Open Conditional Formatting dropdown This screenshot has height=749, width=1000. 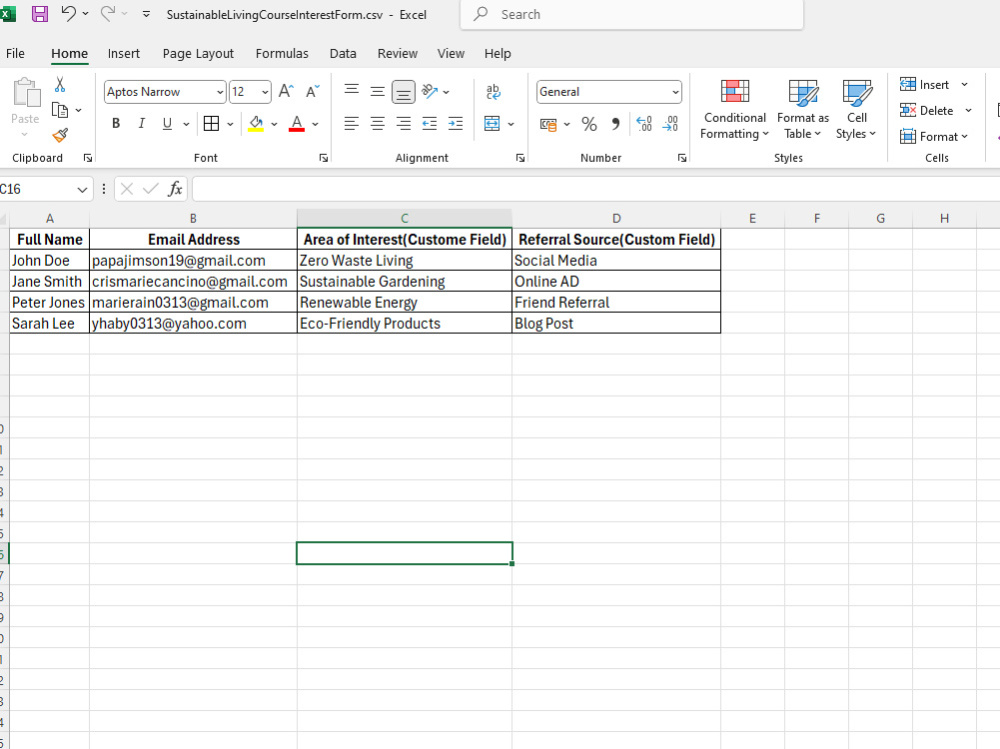coord(734,109)
